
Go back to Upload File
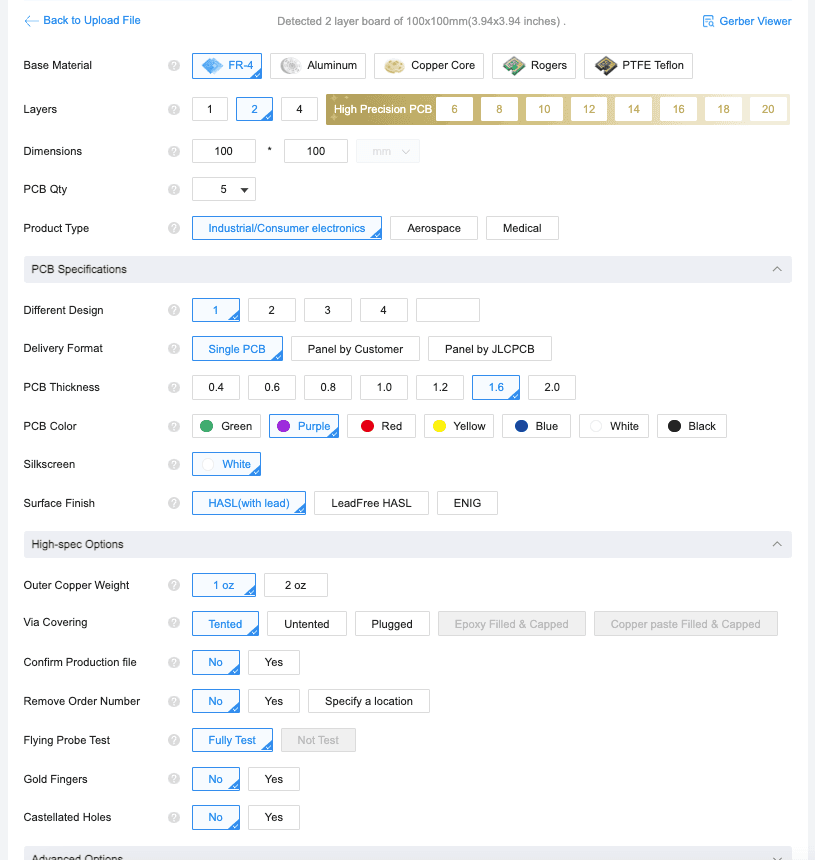coord(92,20)
